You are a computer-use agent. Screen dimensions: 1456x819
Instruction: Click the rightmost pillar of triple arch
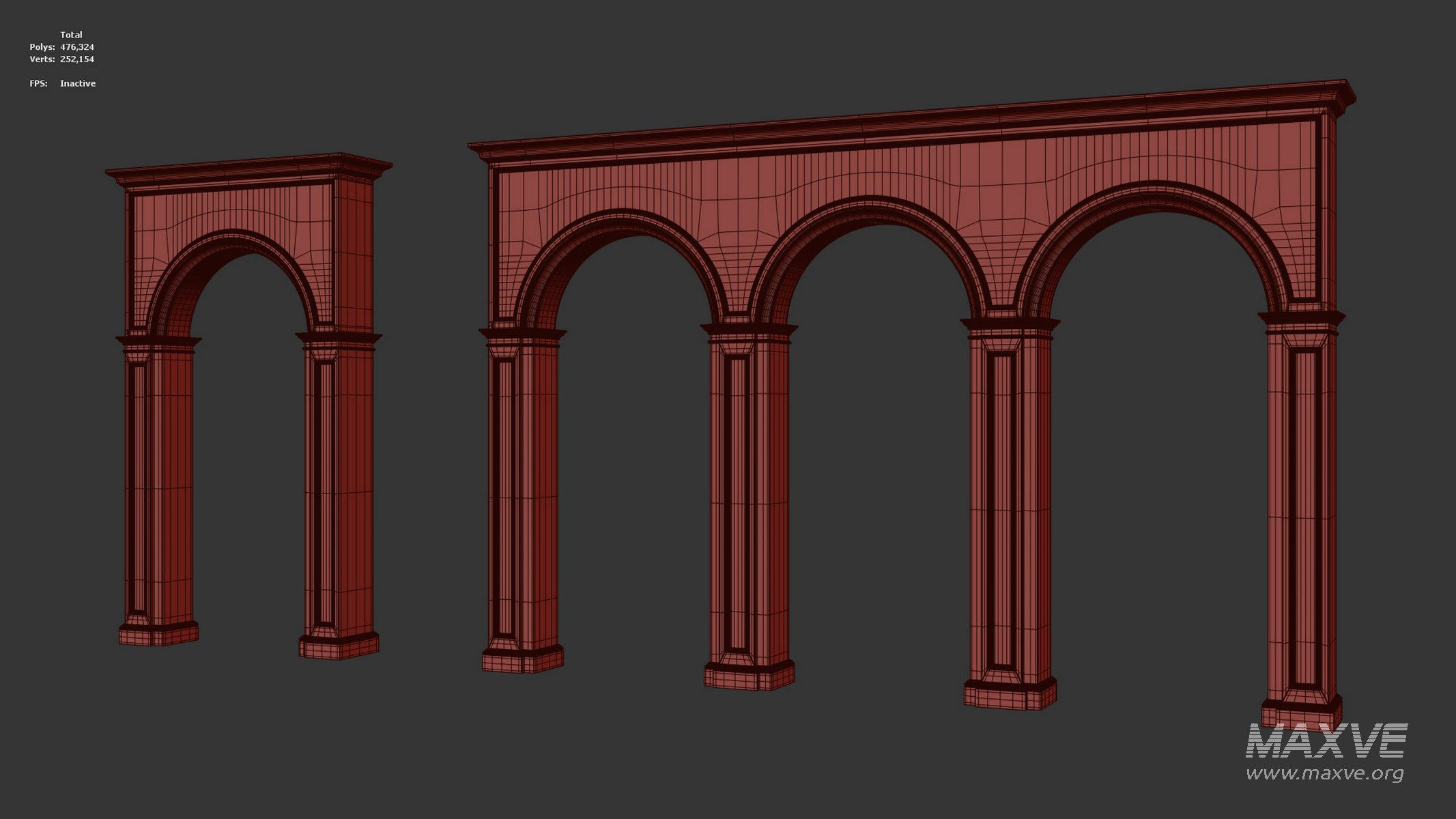coord(1300,519)
